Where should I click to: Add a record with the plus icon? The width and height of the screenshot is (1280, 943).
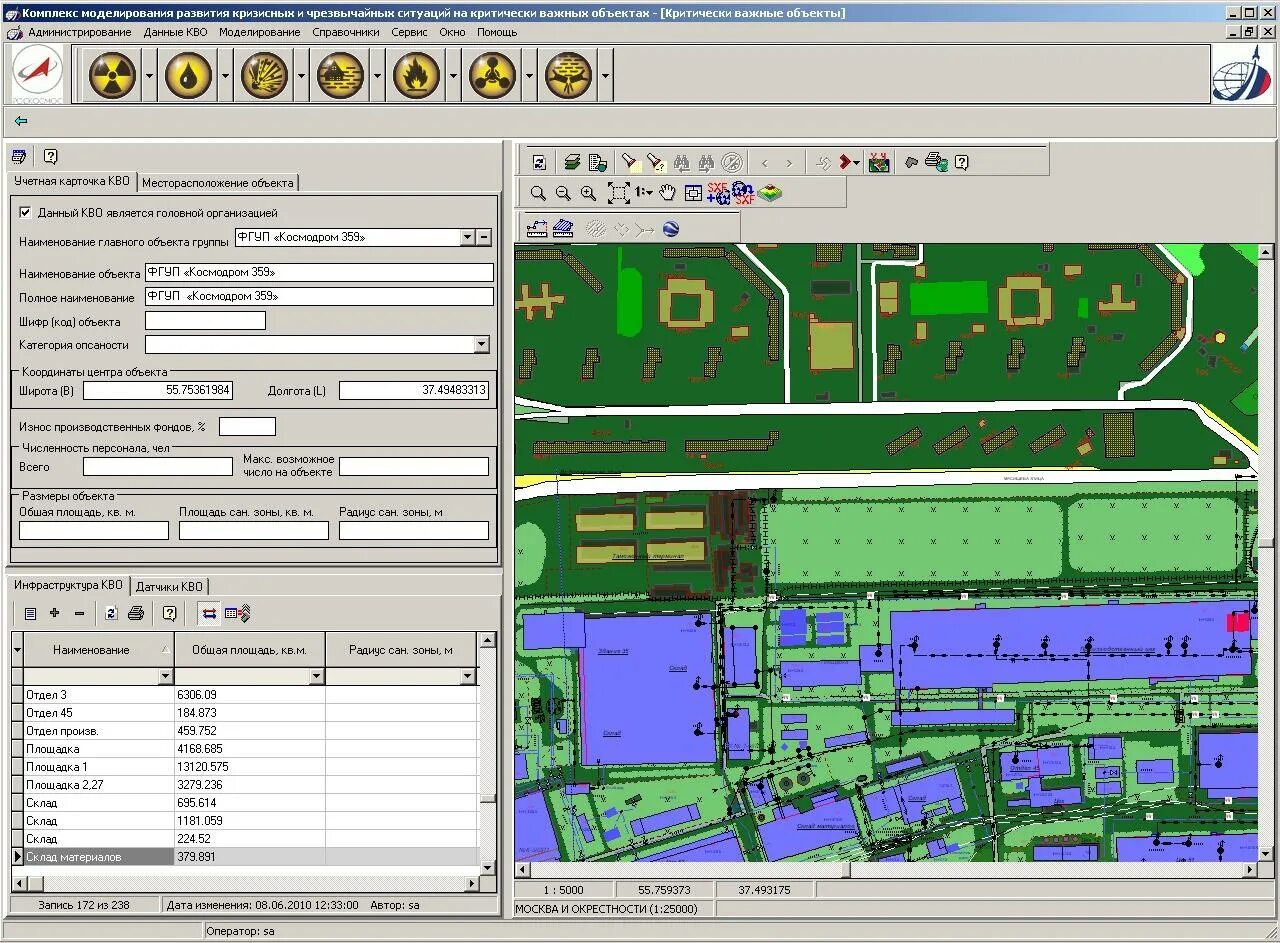pos(54,613)
